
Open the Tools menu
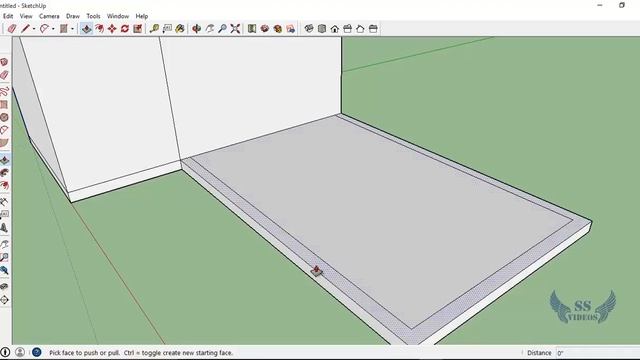point(93,16)
